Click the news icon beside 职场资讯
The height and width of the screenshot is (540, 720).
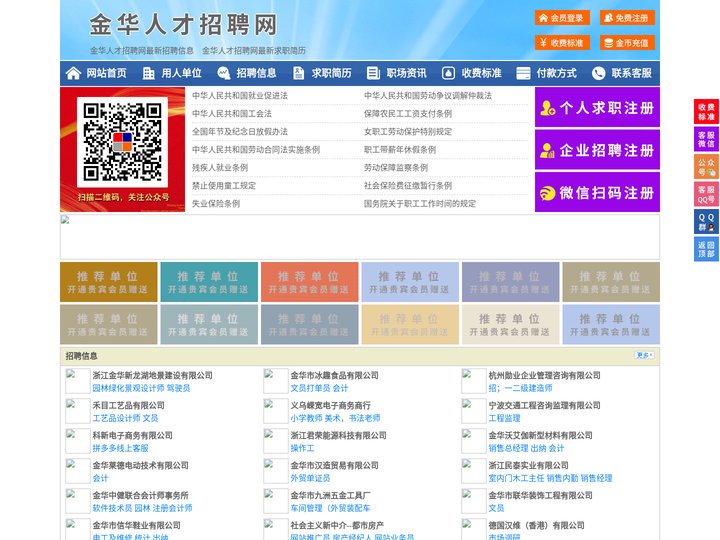(x=373, y=73)
